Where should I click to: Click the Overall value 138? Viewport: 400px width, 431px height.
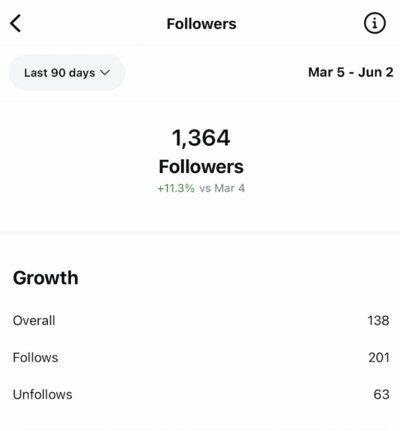tap(378, 321)
